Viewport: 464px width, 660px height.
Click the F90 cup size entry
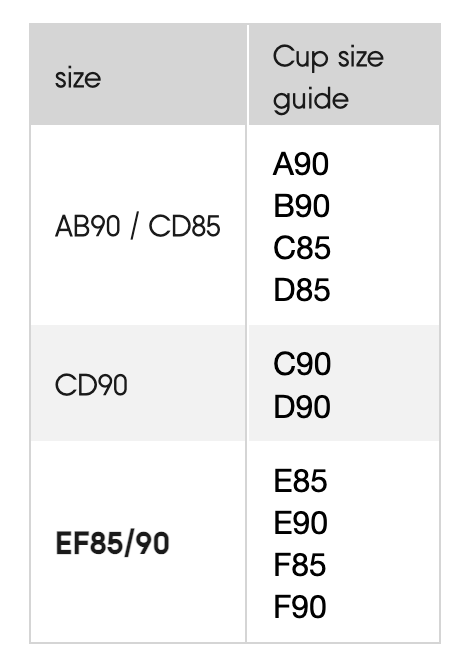(300, 607)
